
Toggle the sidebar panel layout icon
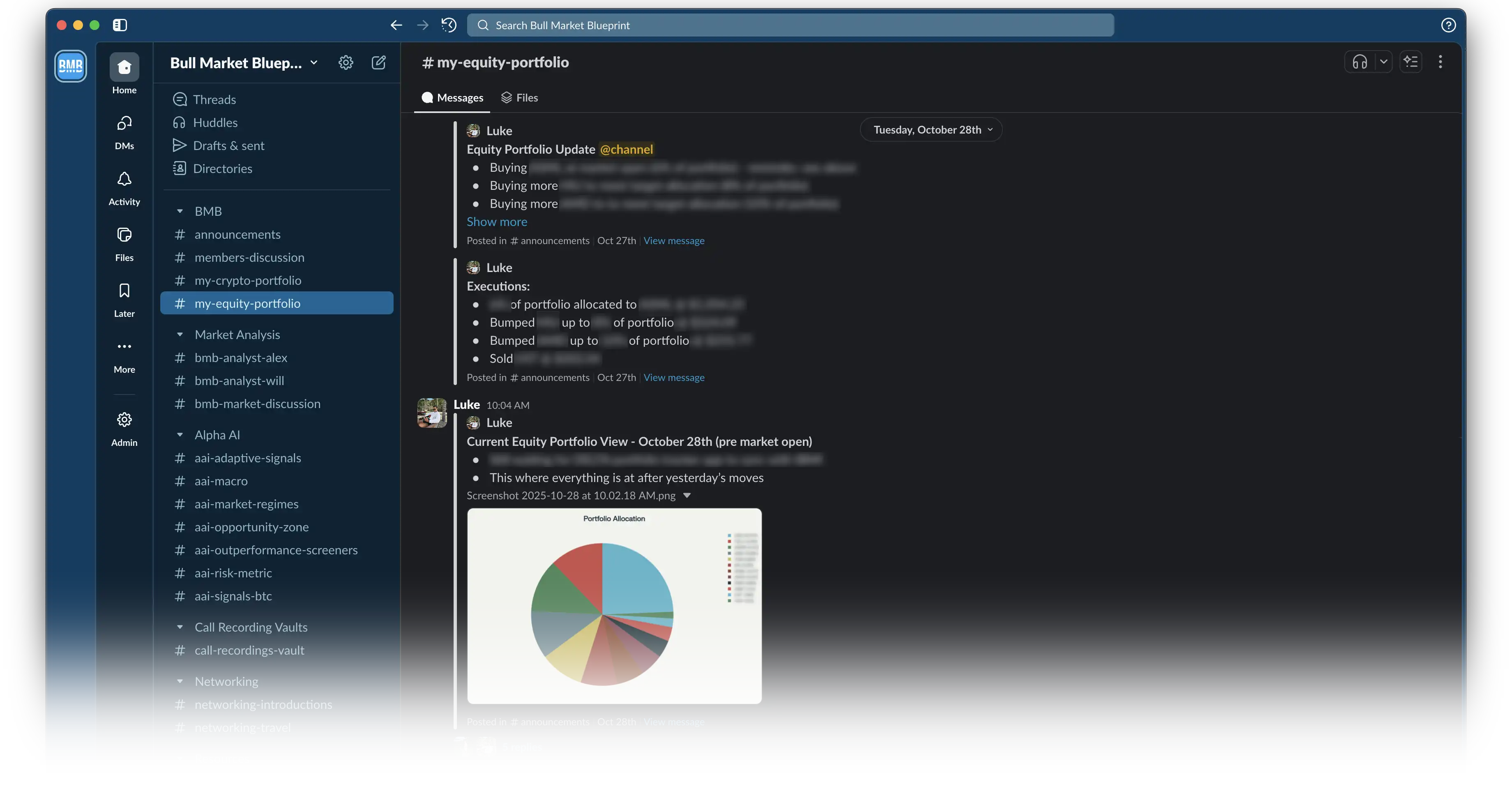coord(120,25)
